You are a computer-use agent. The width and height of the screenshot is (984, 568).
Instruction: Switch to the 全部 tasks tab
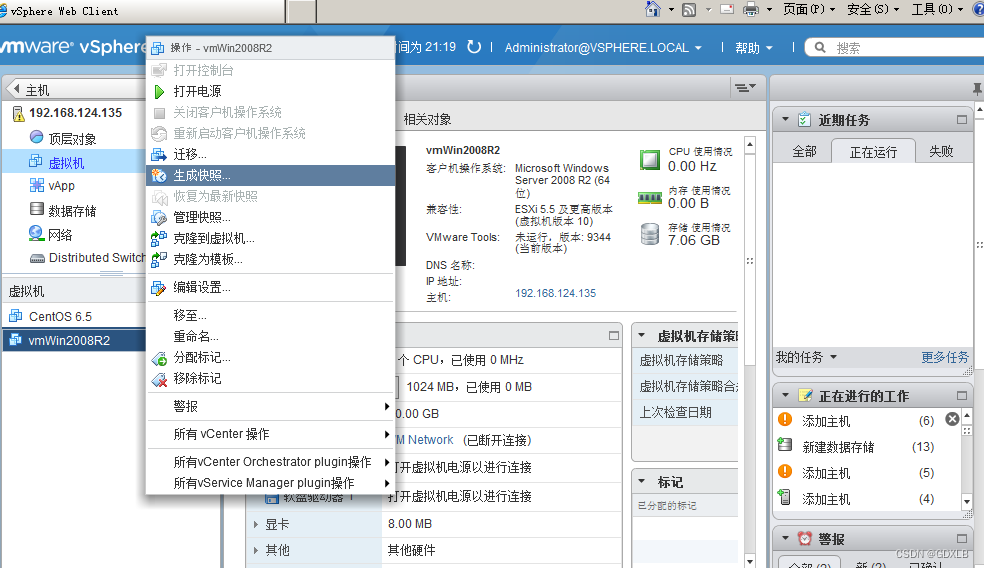click(804, 151)
